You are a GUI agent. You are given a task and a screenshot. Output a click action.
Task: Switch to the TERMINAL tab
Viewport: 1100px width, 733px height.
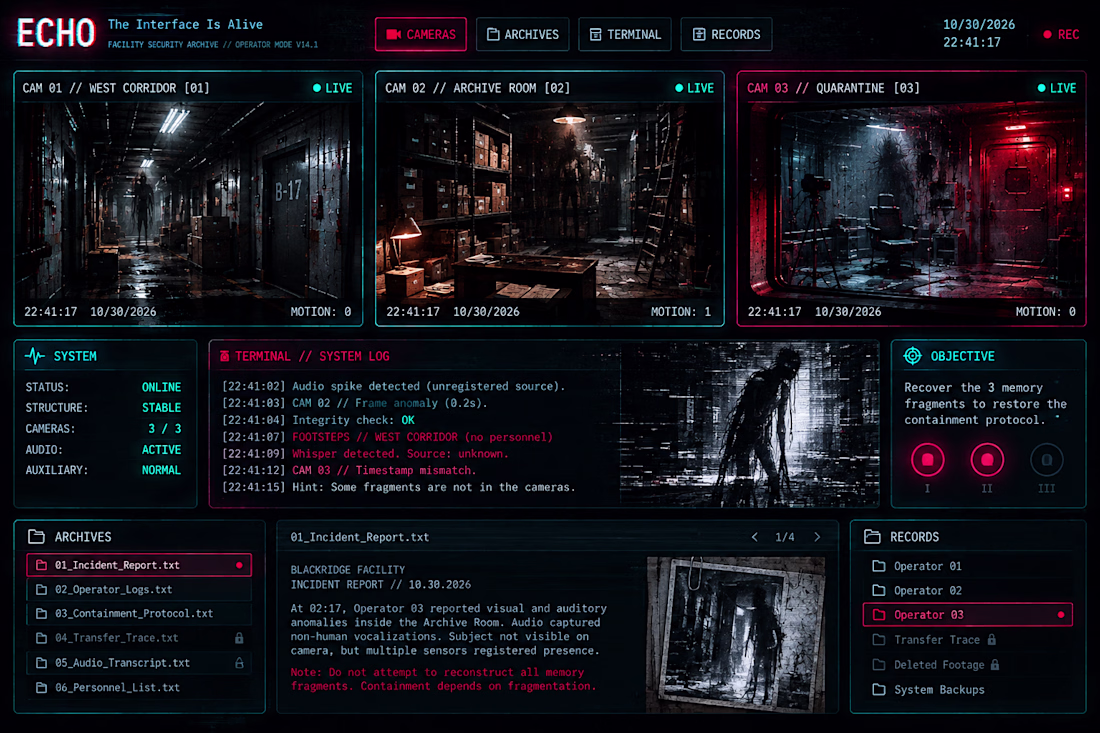(625, 34)
